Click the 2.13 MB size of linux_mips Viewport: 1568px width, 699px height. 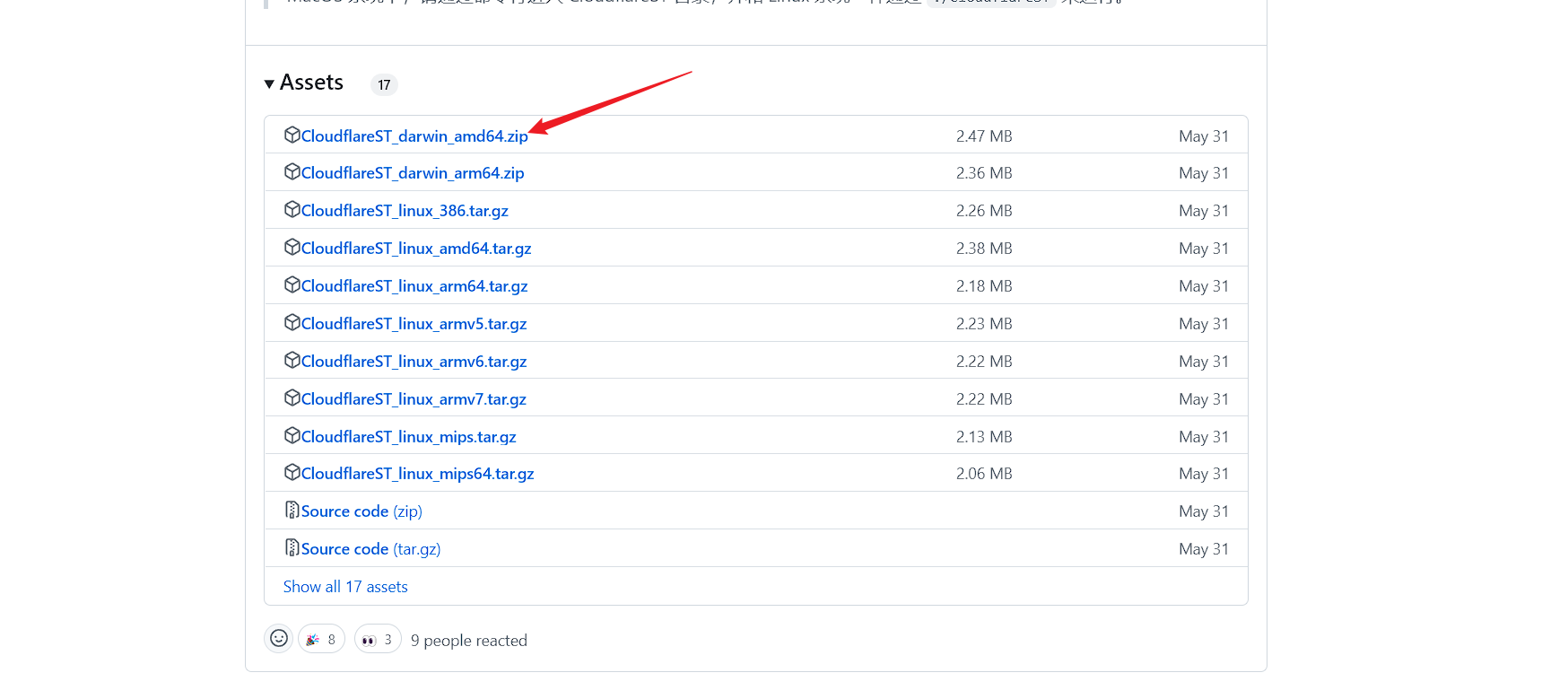(x=984, y=437)
